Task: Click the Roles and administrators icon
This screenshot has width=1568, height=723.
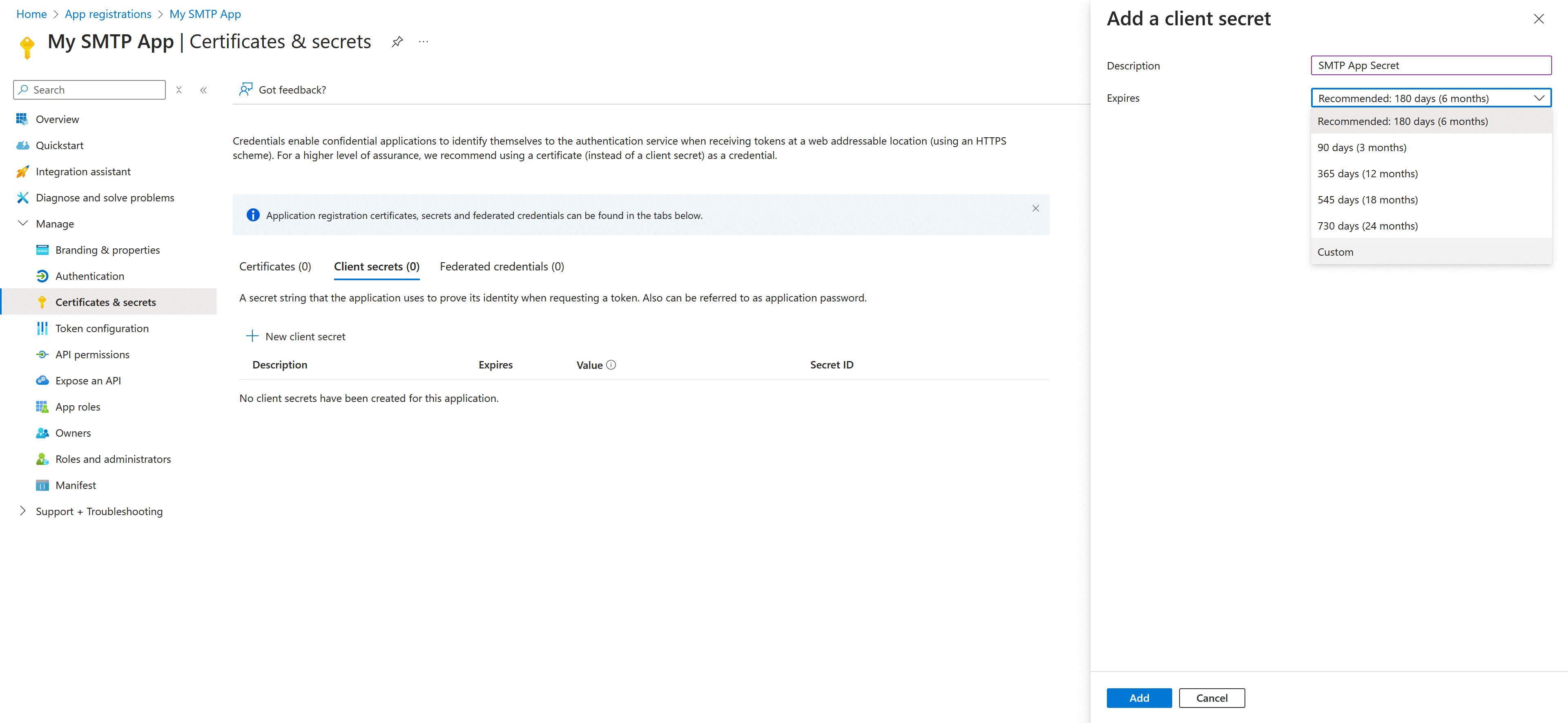Action: tap(42, 460)
